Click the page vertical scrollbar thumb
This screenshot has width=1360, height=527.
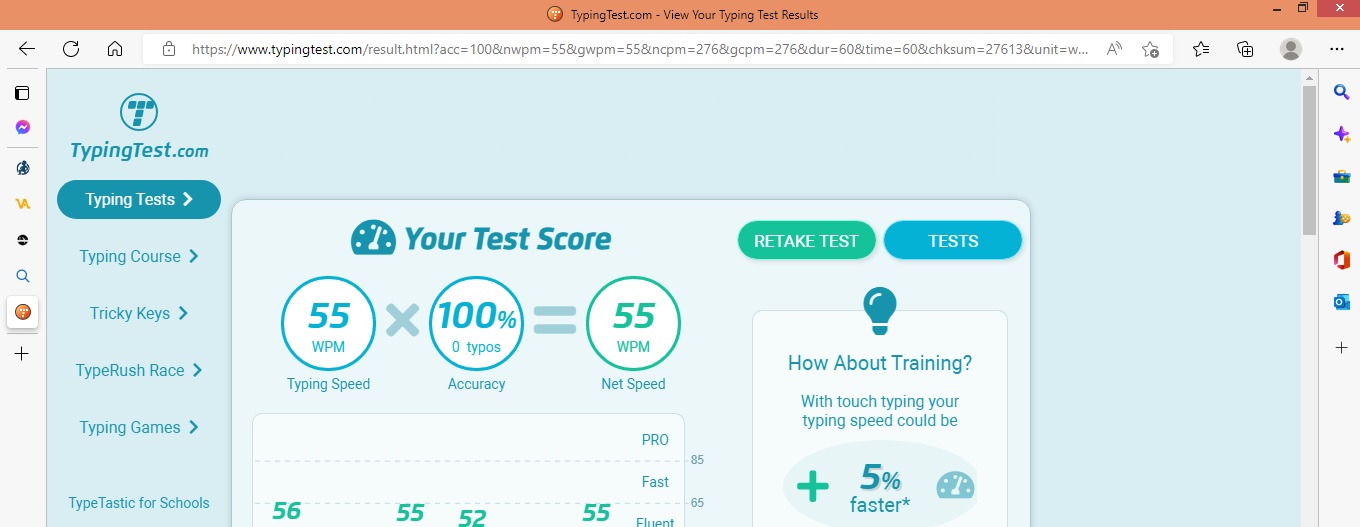[1309, 160]
